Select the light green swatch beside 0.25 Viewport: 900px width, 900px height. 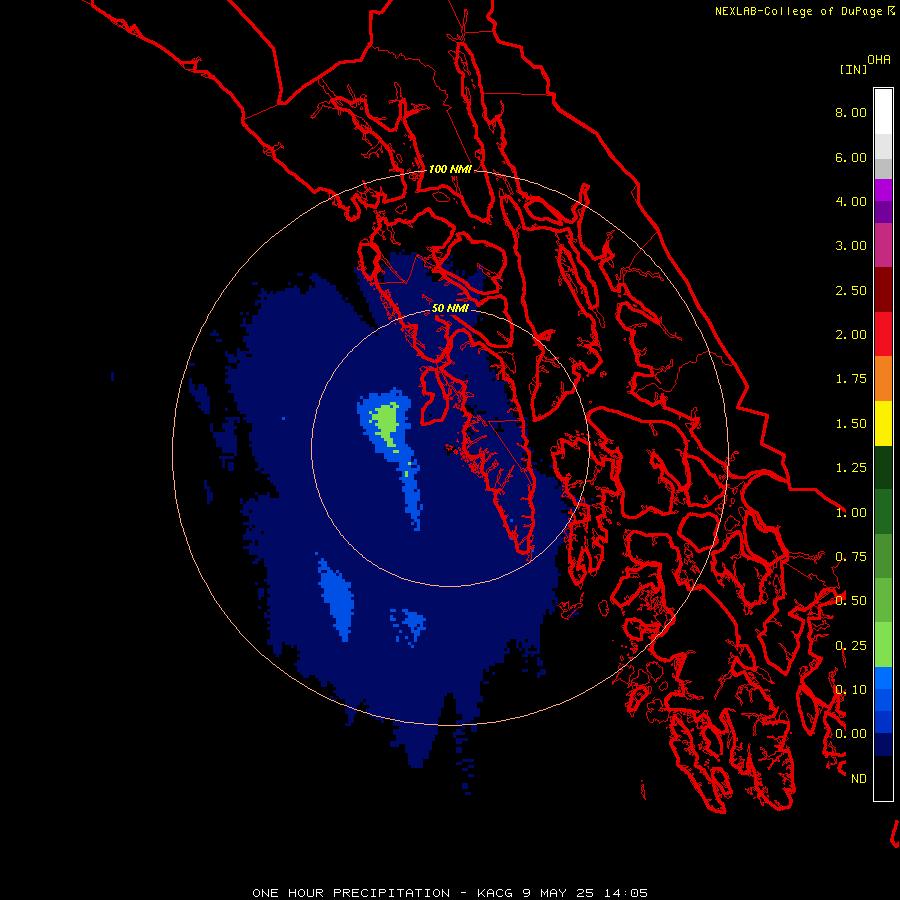[x=883, y=645]
